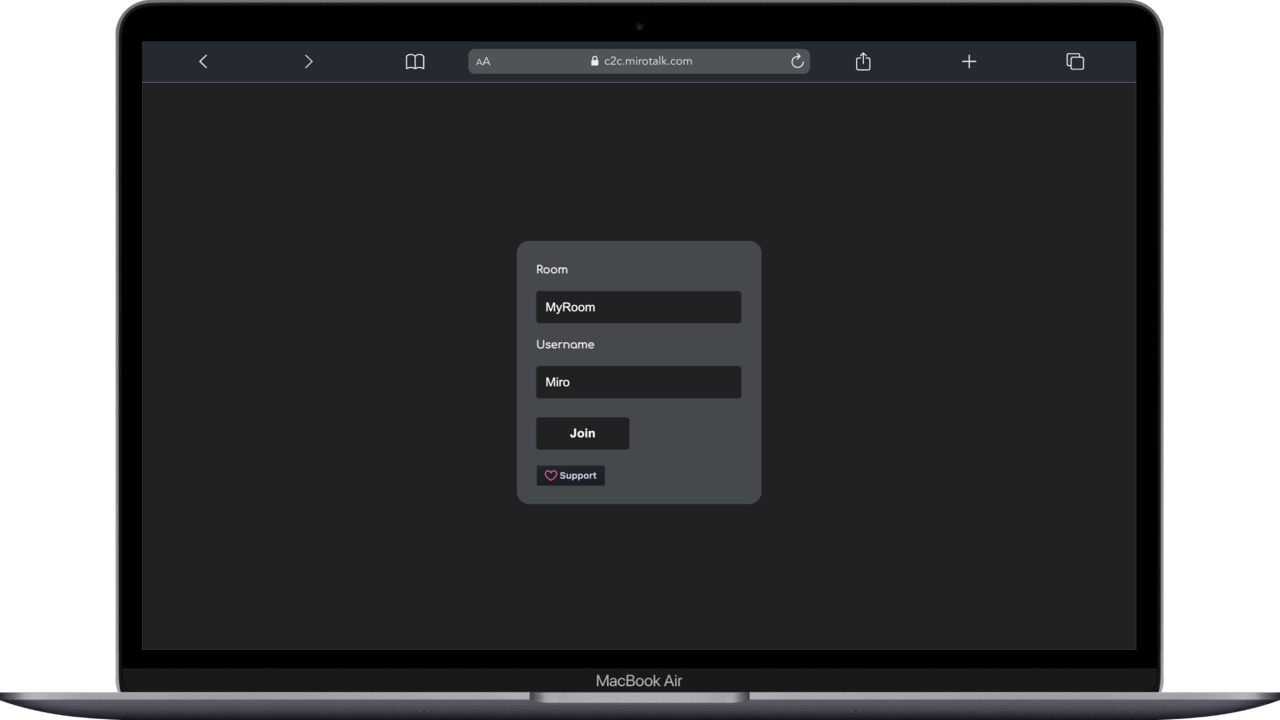Click the Username field label
Screen dimensions: 1280x720
(565, 344)
